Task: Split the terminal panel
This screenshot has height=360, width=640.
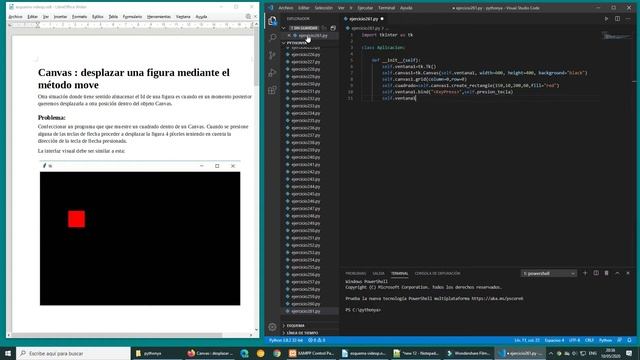Action: 596,273
